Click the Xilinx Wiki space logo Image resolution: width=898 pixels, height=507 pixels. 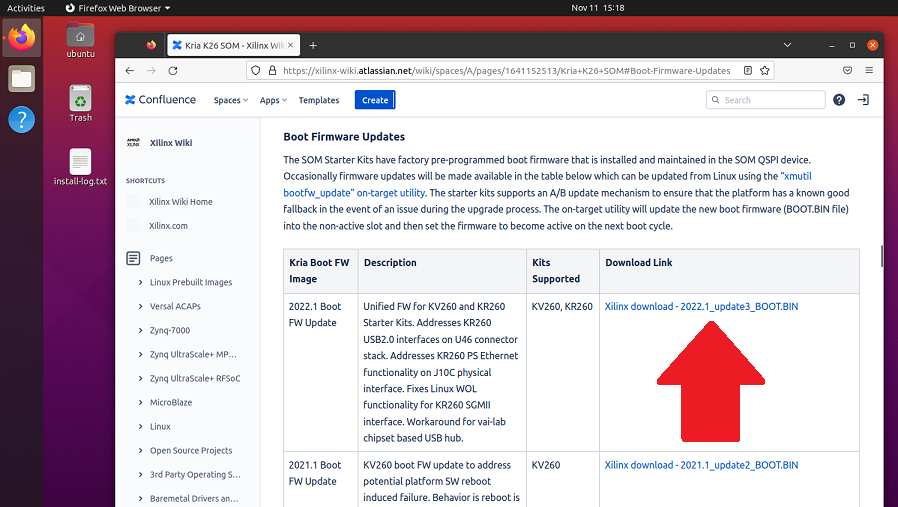133,143
